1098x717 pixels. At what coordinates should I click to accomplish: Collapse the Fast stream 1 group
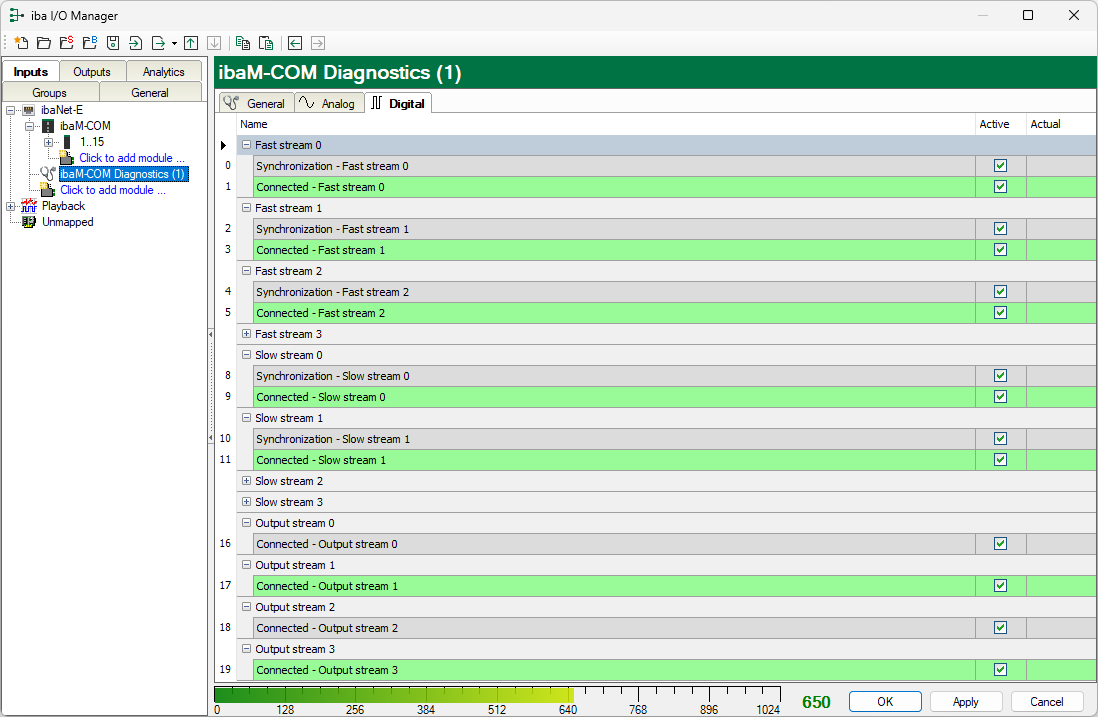point(246,208)
